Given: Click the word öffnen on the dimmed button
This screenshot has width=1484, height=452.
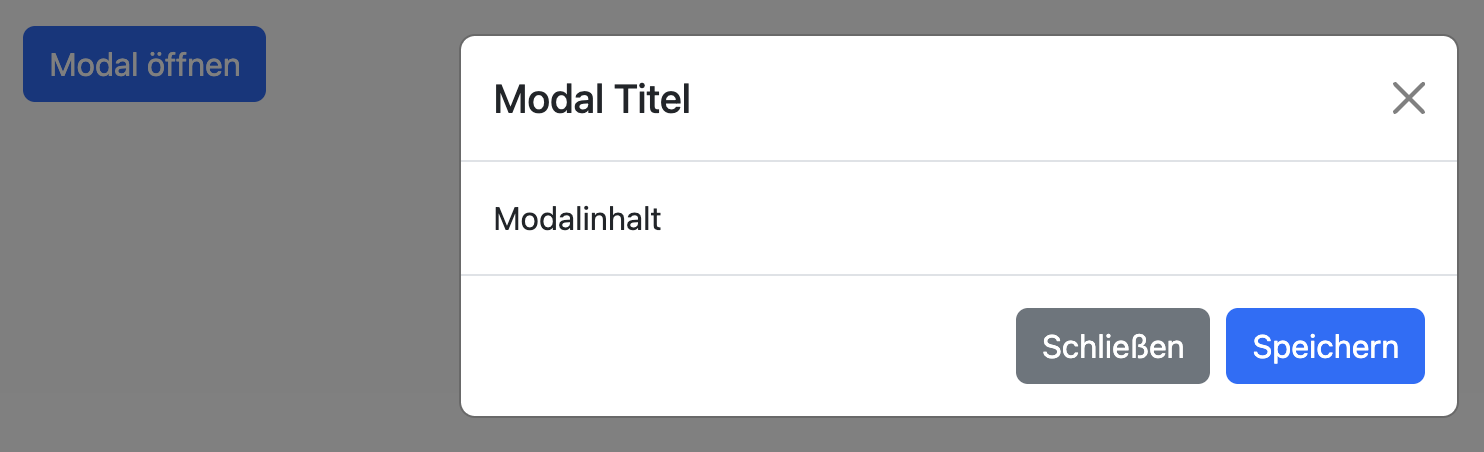Looking at the screenshot, I should [x=193, y=64].
